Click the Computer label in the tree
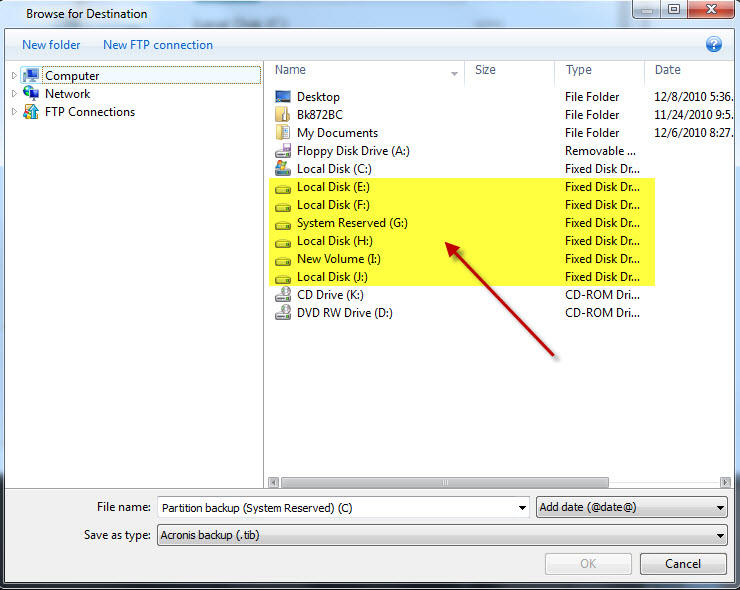 tap(72, 76)
